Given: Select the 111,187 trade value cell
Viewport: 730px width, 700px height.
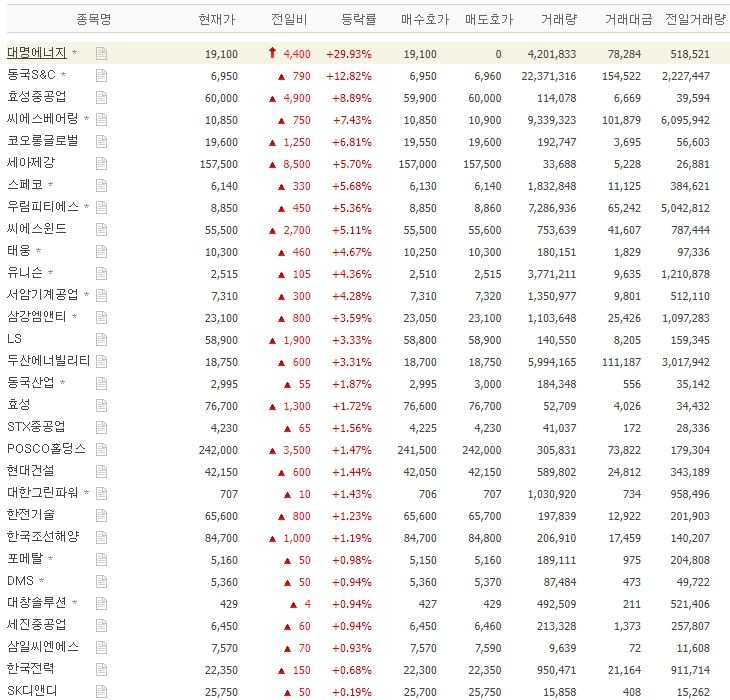Looking at the screenshot, I should [x=622, y=362].
